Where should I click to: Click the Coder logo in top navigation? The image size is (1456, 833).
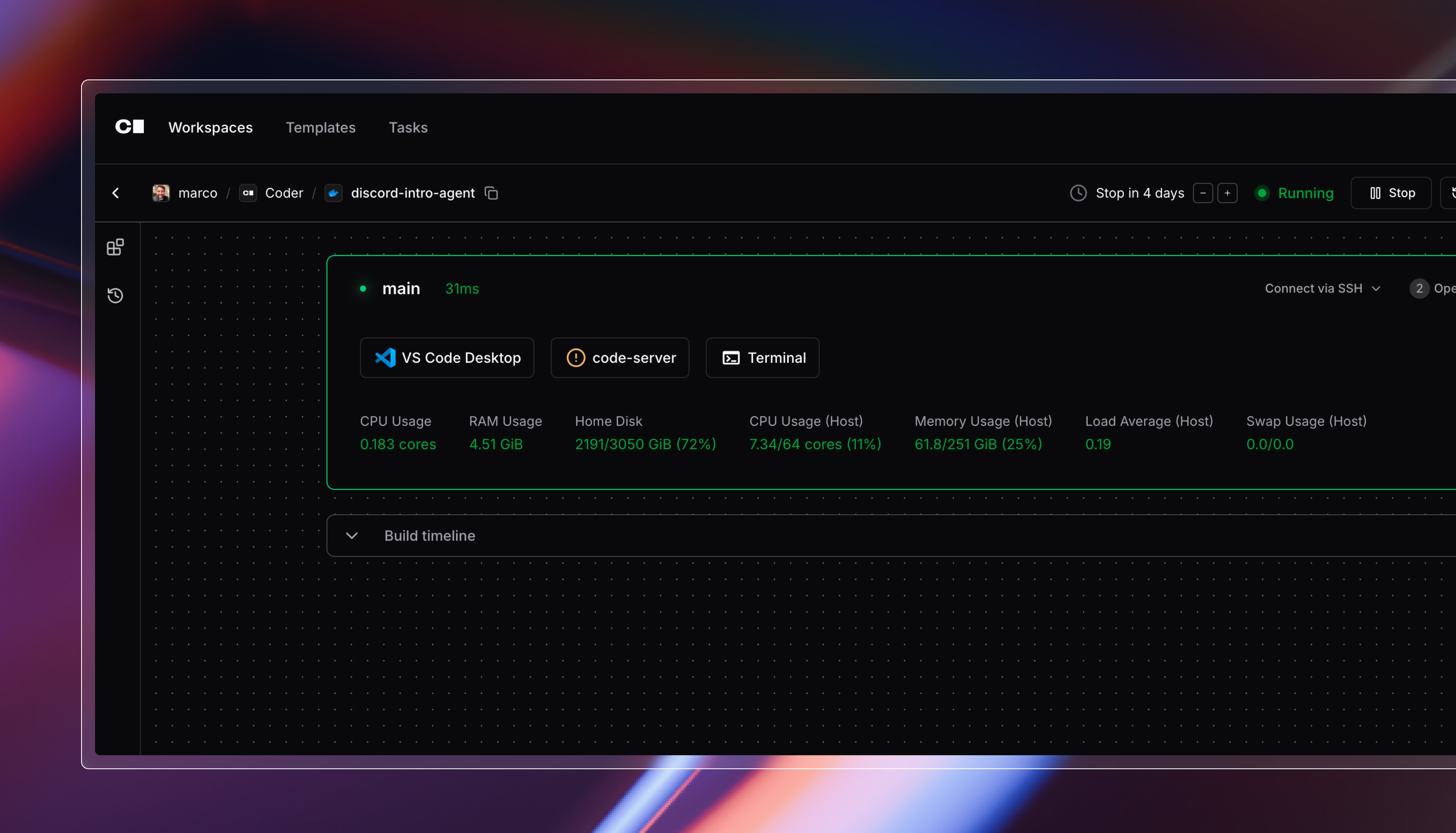[129, 127]
